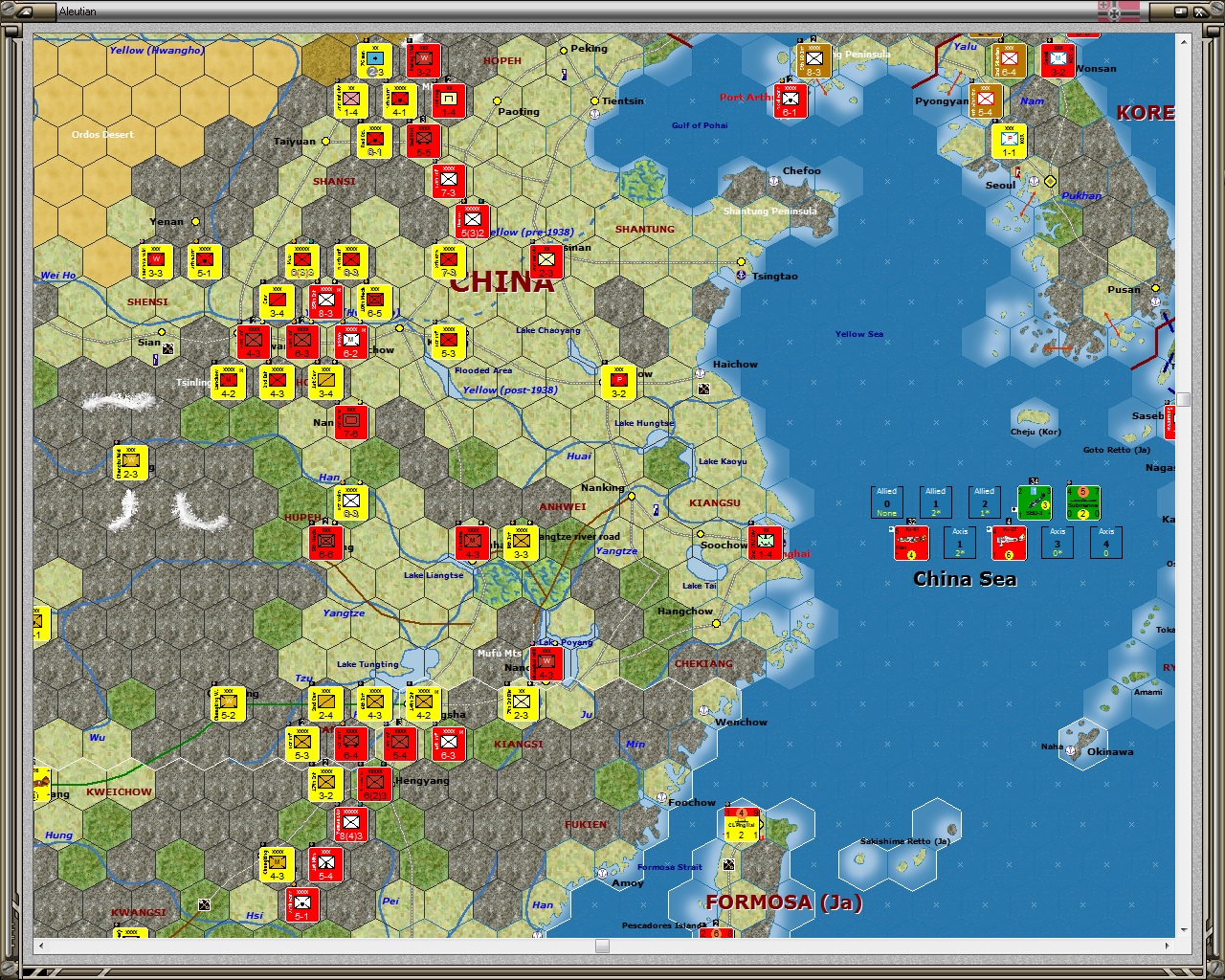Click the 'Shantung Peninsula' label
Viewport: 1225px width, 980px height.
pos(770,211)
